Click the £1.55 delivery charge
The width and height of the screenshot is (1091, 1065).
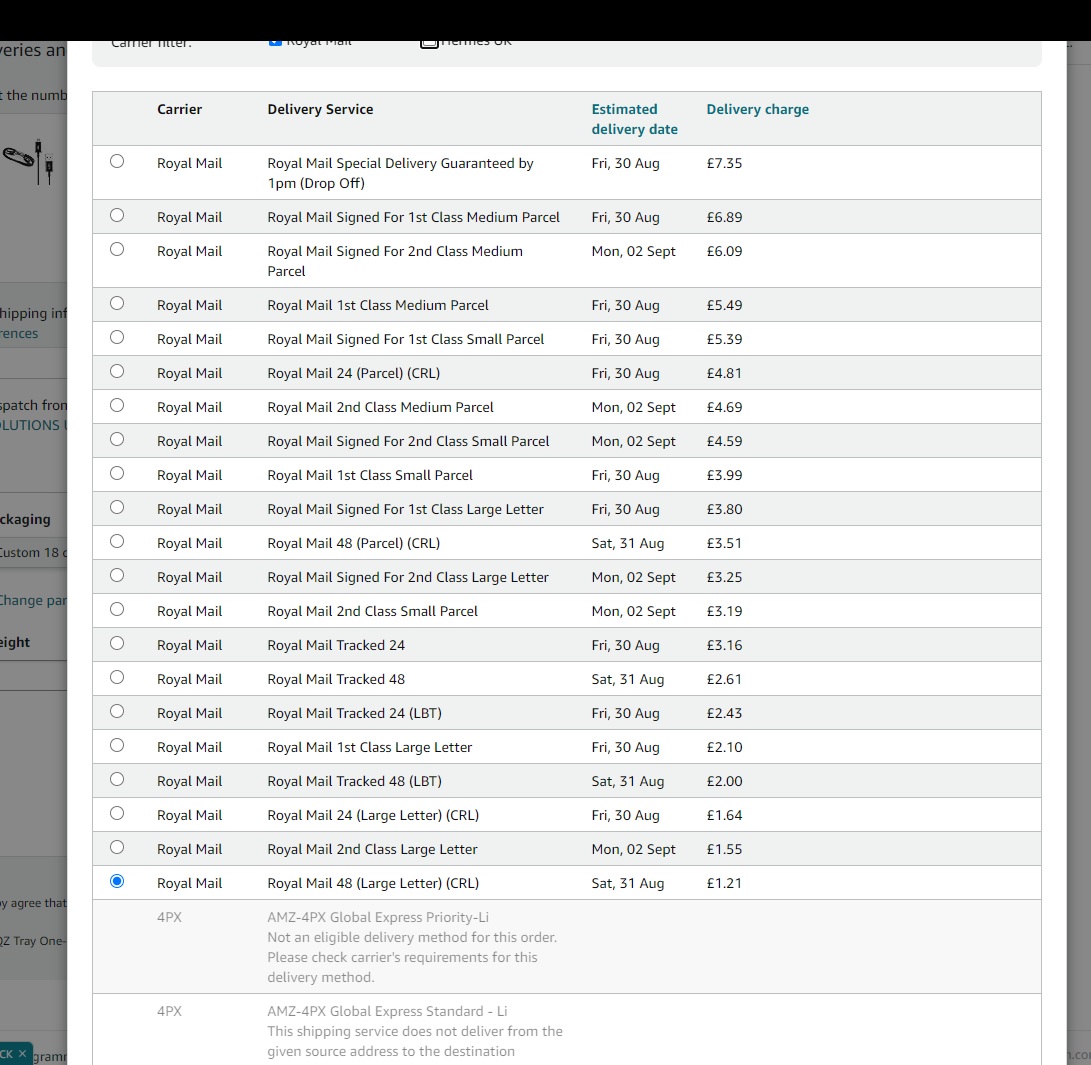724,849
